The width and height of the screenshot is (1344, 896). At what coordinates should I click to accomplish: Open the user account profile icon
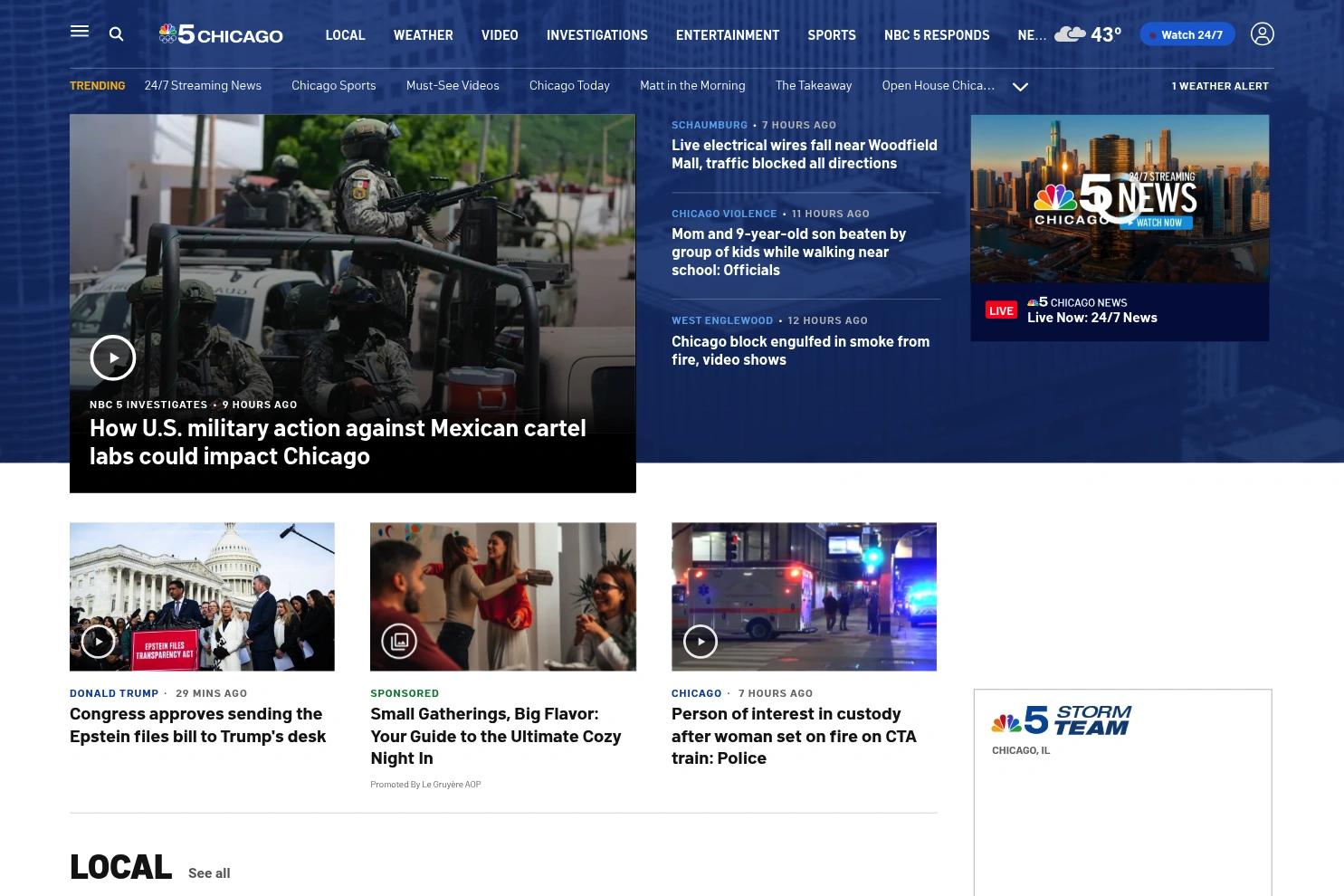click(1262, 33)
